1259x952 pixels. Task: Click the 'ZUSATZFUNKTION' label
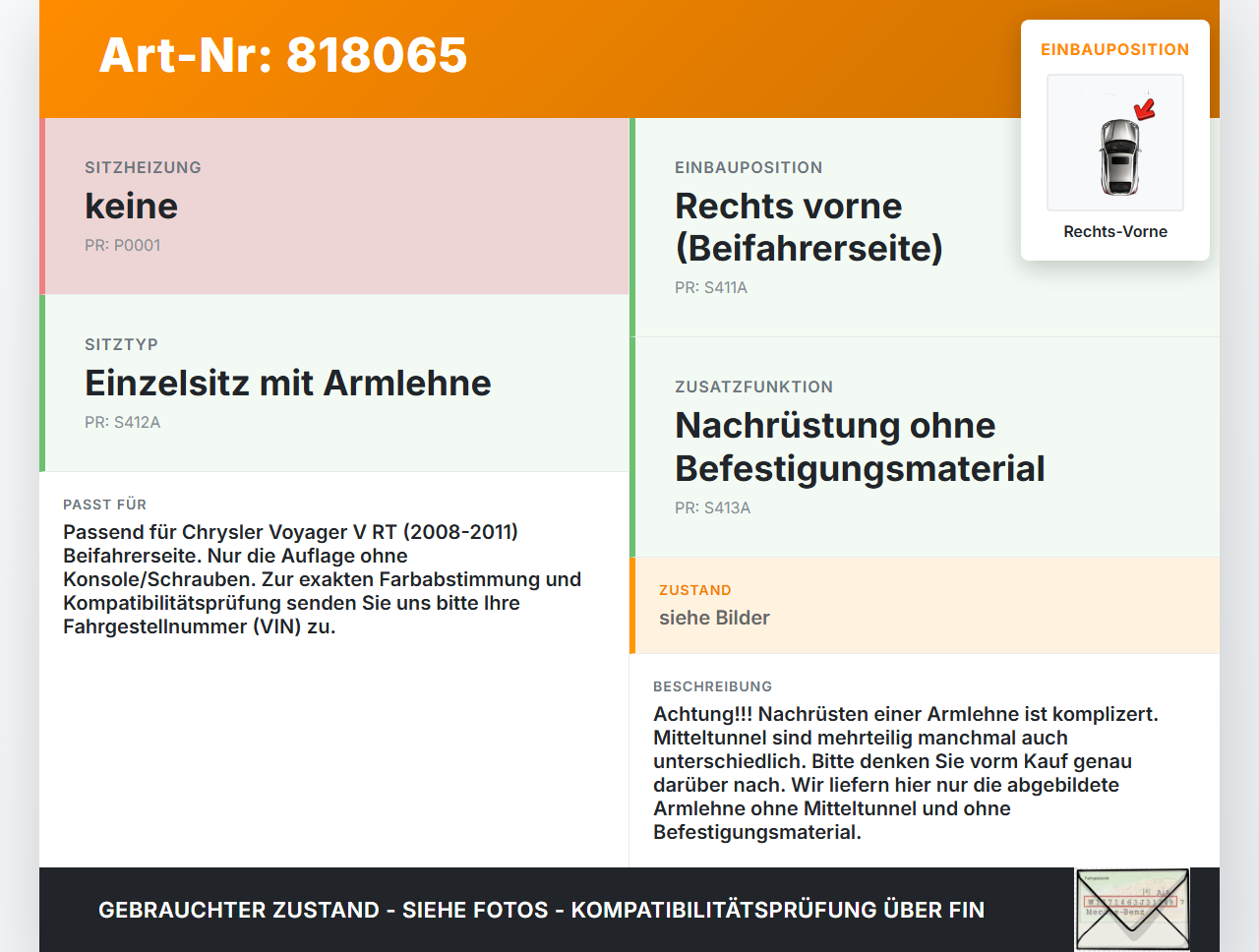[753, 387]
